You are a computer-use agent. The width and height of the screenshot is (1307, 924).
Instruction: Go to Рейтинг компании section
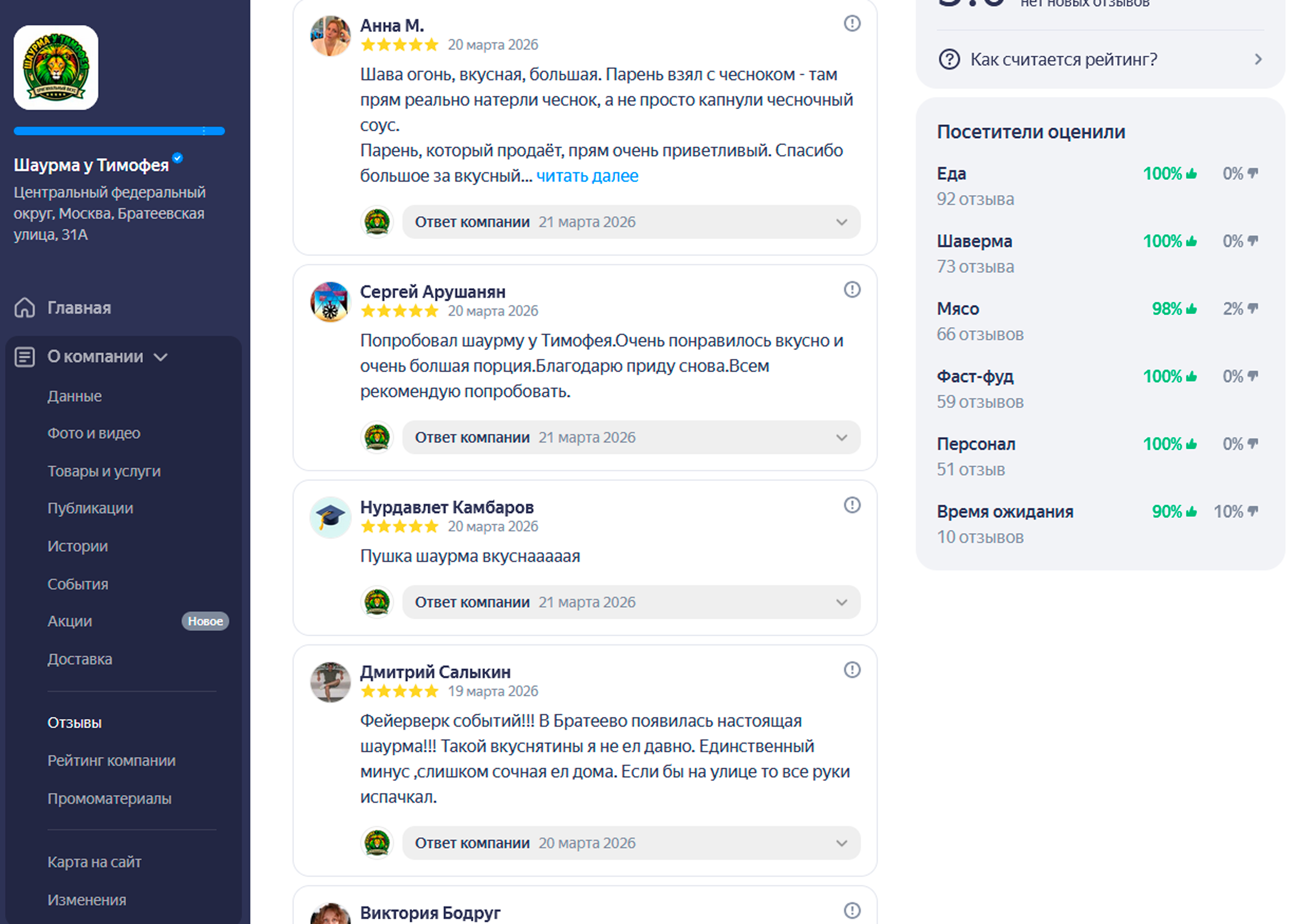pos(111,760)
